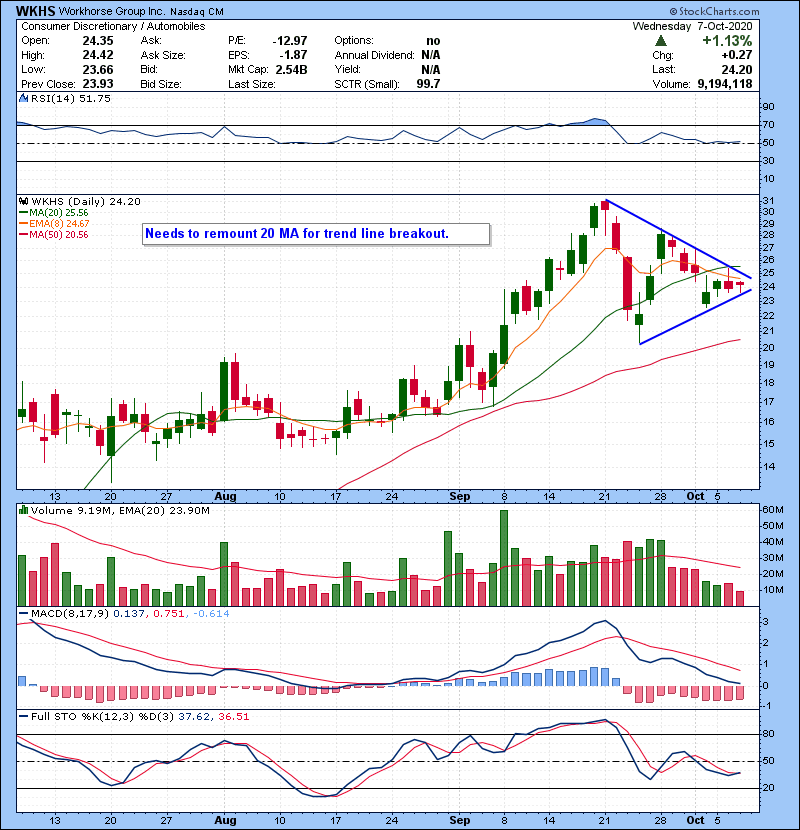800x830 pixels.
Task: Click the Volume 9.19M, EMA(20) 23.90M label
Action: pyautogui.click(x=120, y=510)
